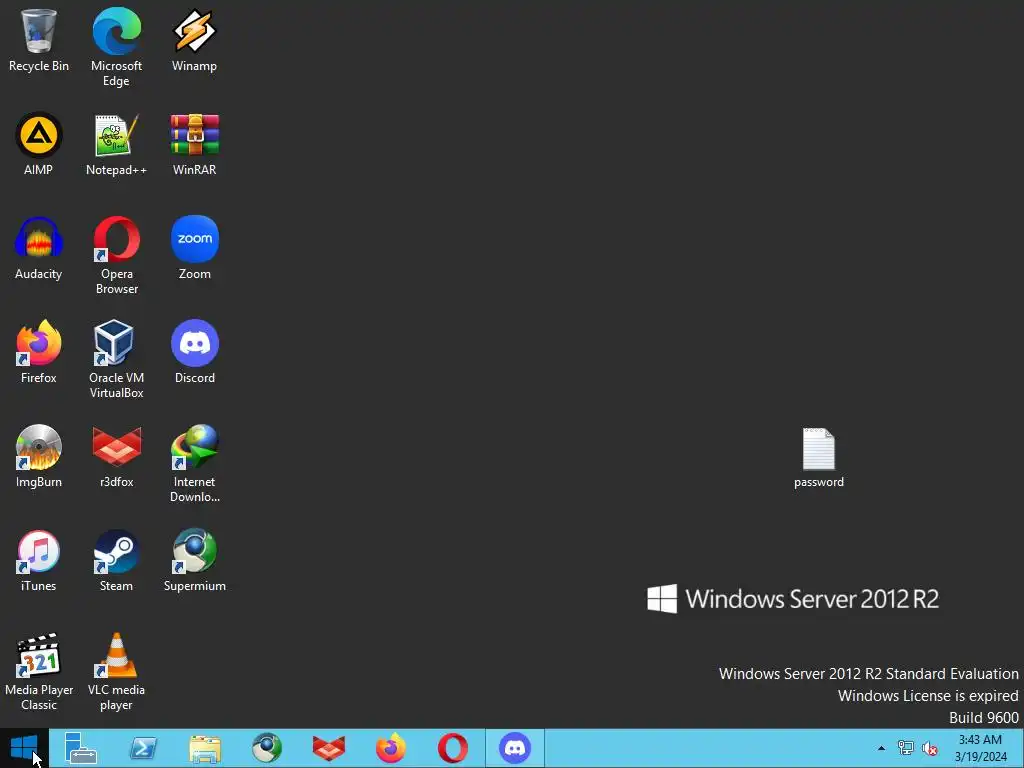1024x768 pixels.
Task: Click the Discord desktop icon
Action: pyautogui.click(x=195, y=351)
